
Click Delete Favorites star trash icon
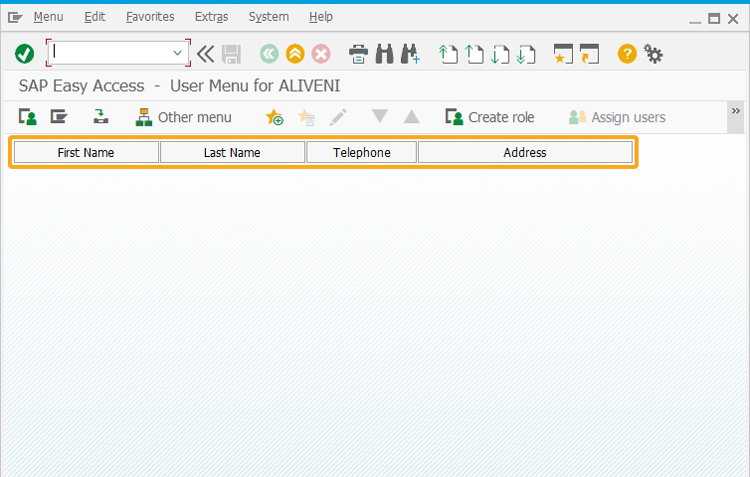[x=306, y=117]
